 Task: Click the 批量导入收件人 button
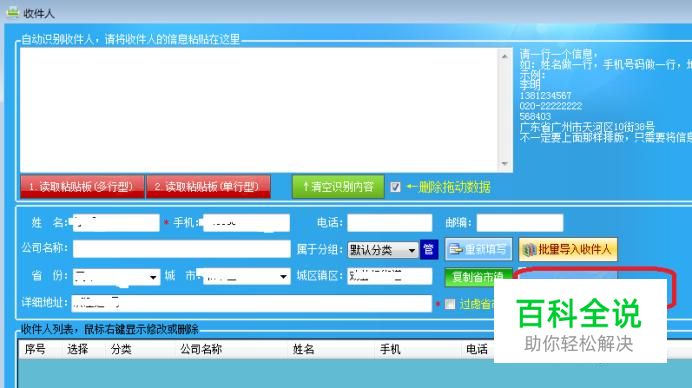(x=568, y=249)
